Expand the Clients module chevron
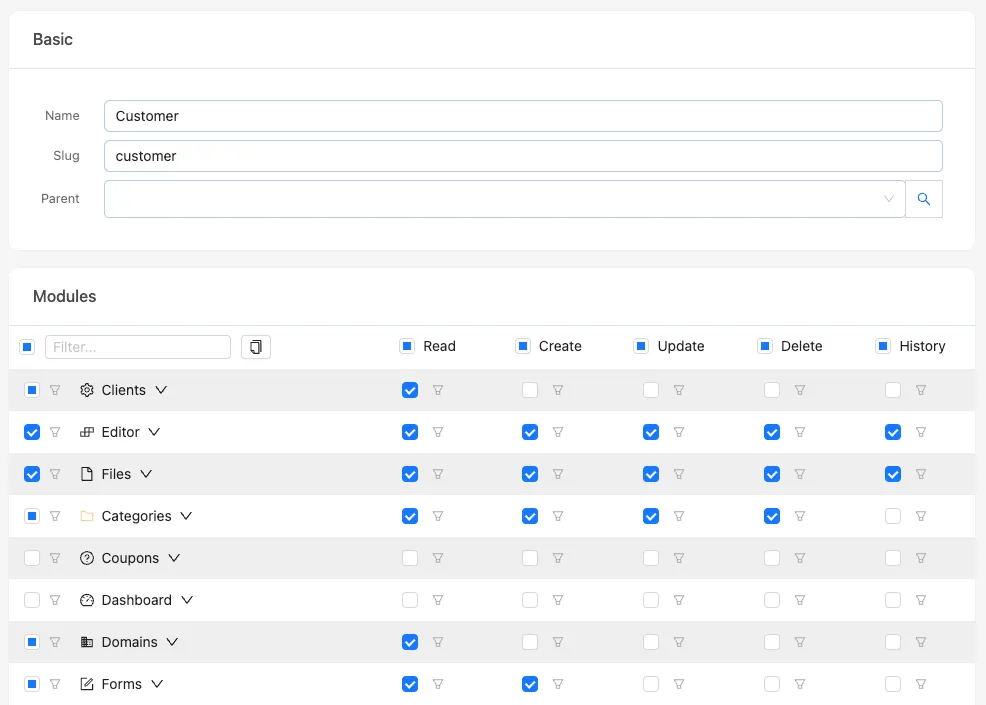Screen dimensions: 986x705 pos(161,390)
